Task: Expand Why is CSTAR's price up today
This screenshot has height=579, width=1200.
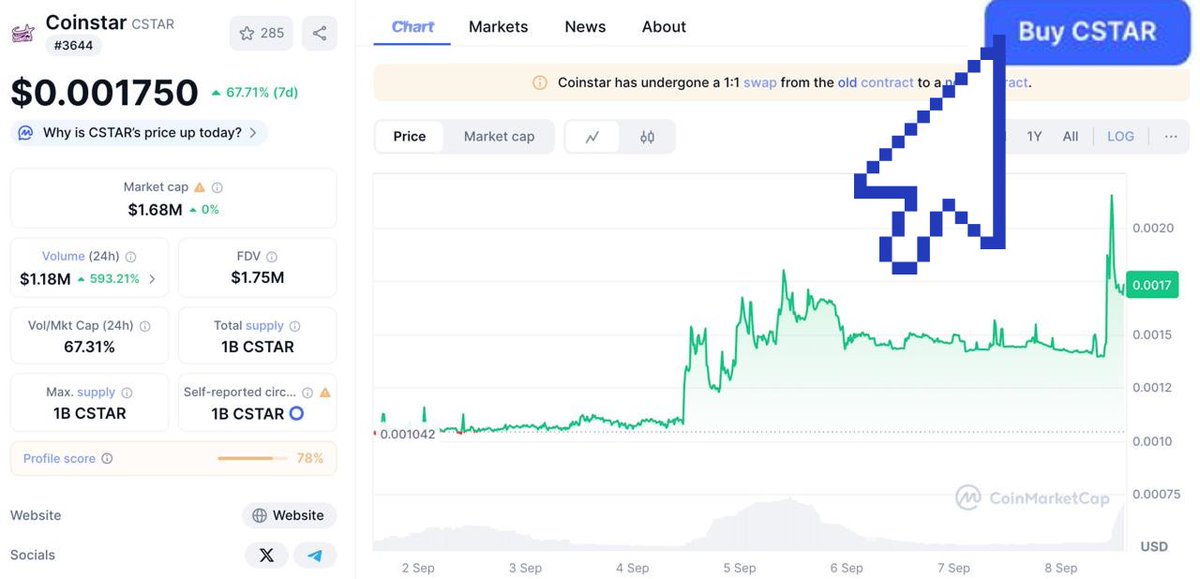Action: (x=139, y=132)
